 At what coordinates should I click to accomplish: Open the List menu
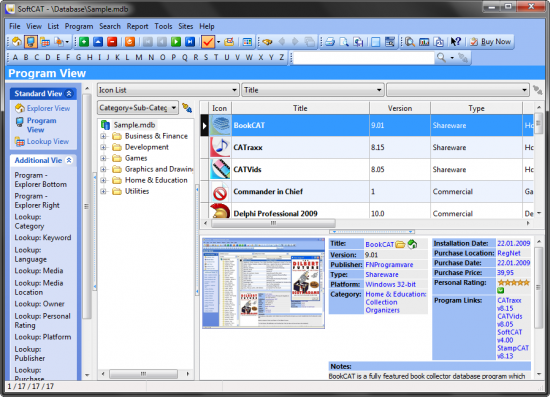point(53,26)
